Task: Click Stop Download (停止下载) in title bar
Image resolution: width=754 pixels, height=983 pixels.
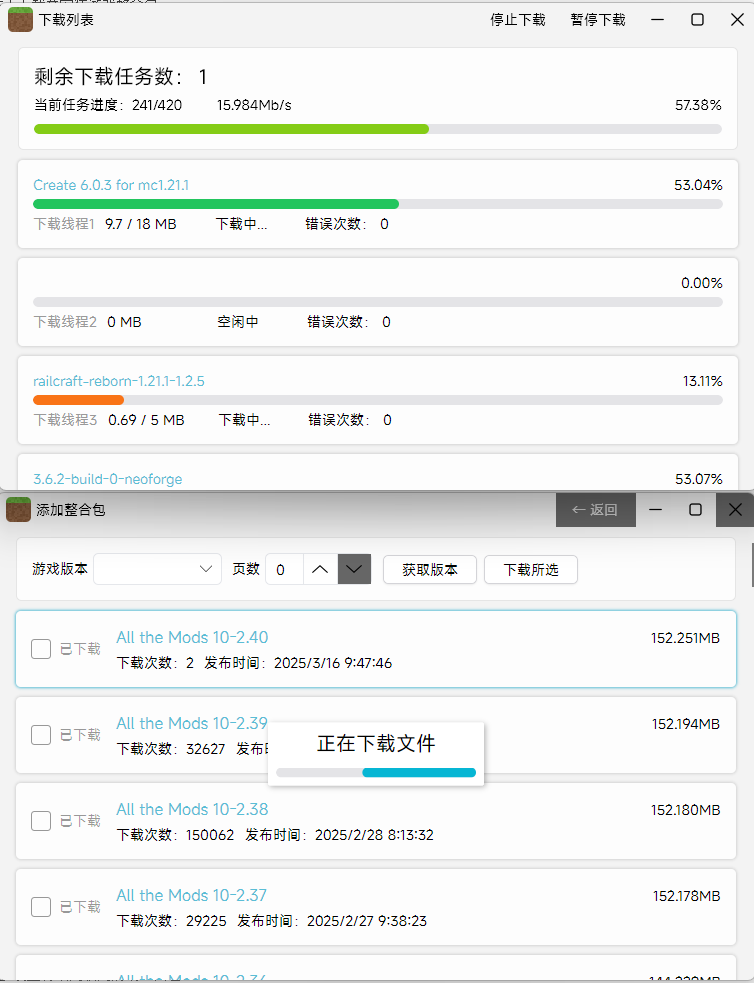Action: coord(518,19)
